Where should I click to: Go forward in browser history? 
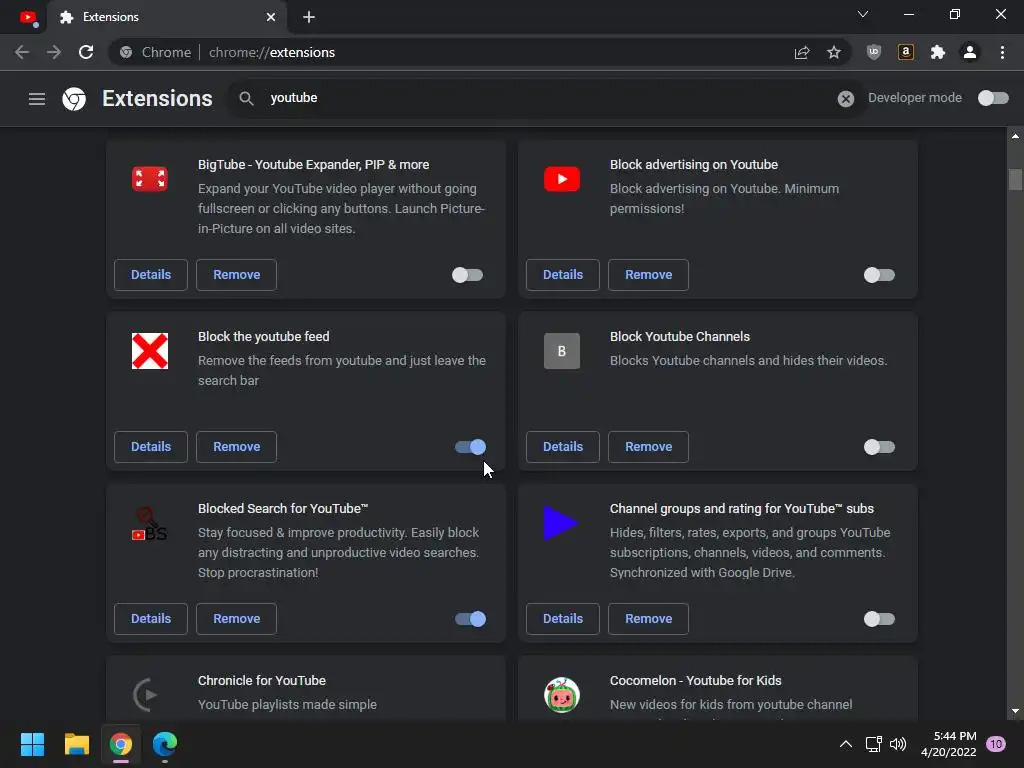click(54, 52)
